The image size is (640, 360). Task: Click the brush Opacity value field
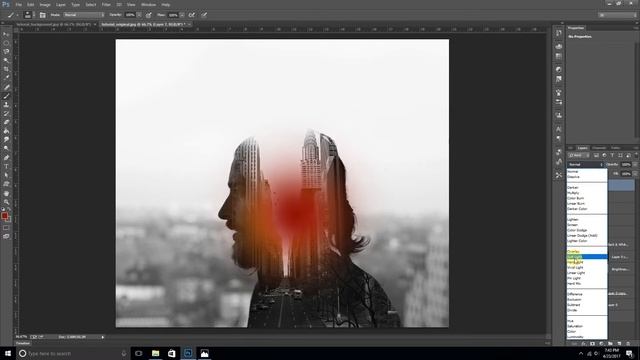point(130,15)
